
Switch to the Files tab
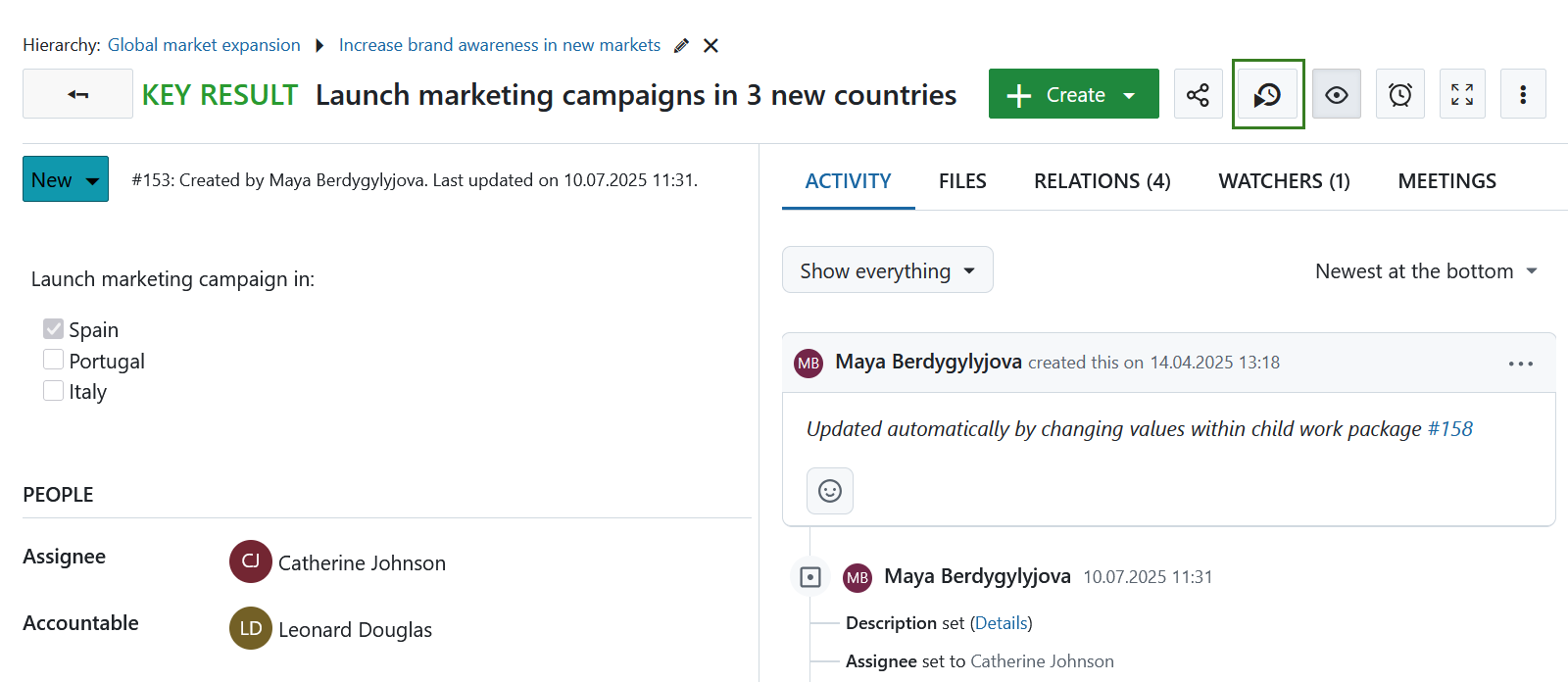pos(961,181)
